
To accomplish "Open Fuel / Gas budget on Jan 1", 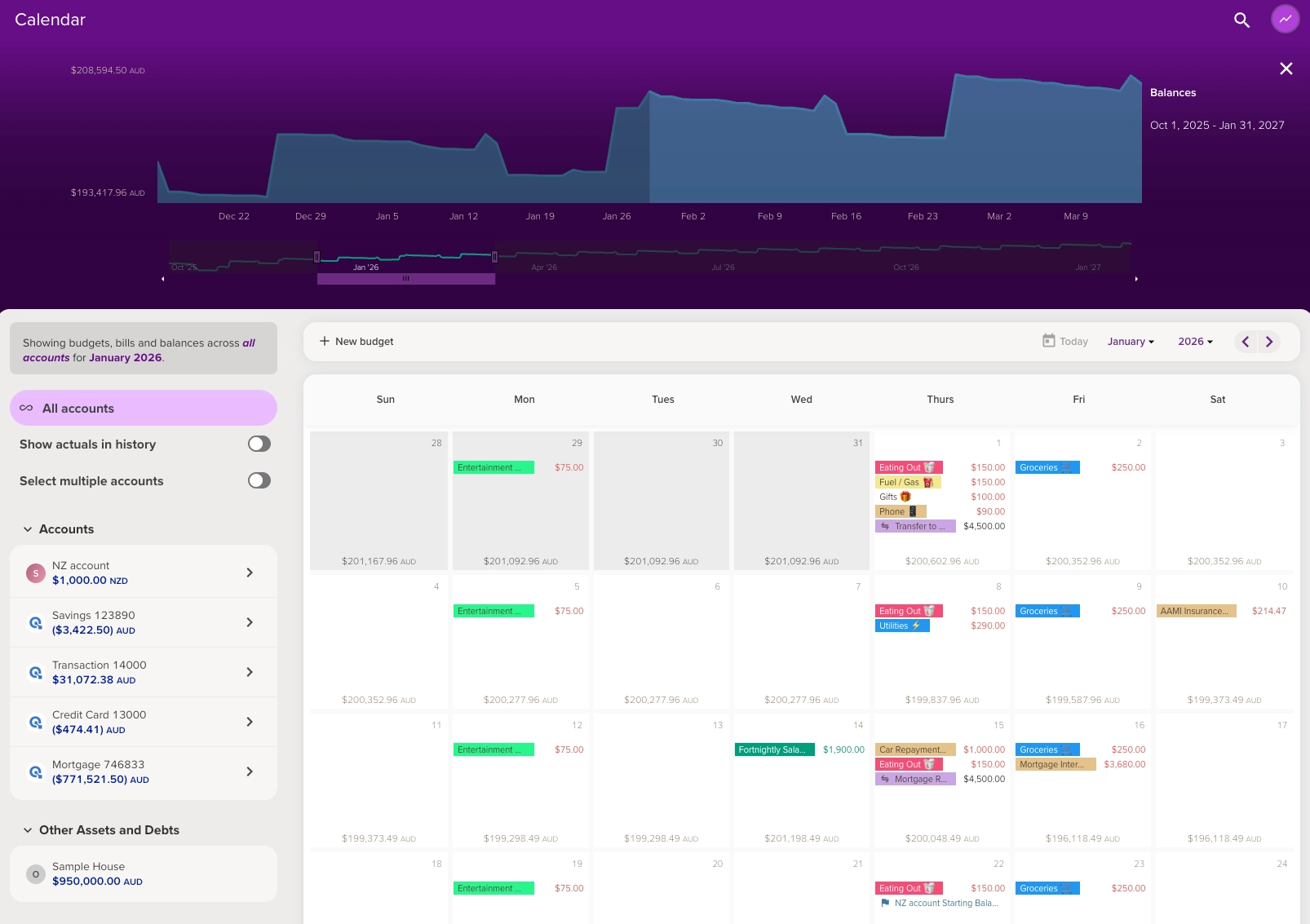I will click(x=908, y=482).
